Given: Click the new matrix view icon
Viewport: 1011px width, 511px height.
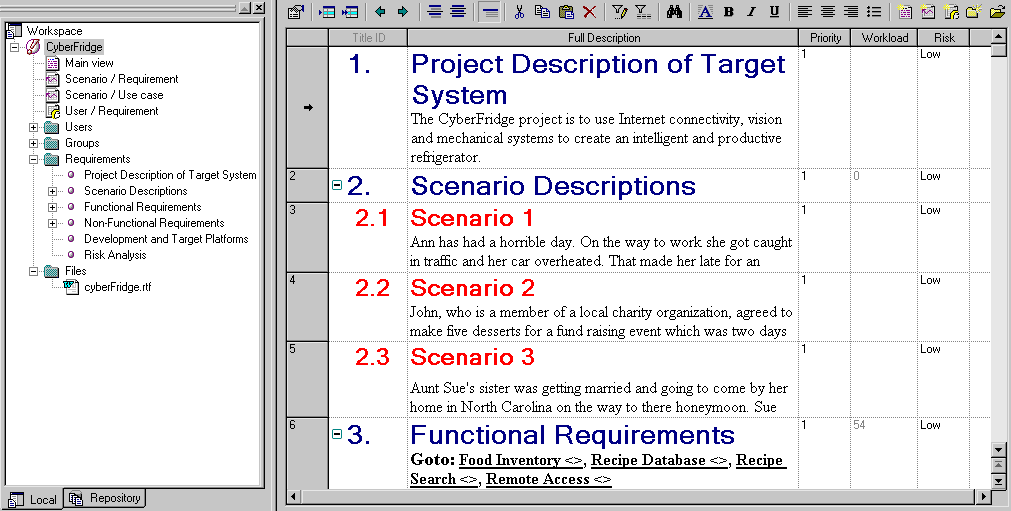Looking at the screenshot, I should pos(928,12).
